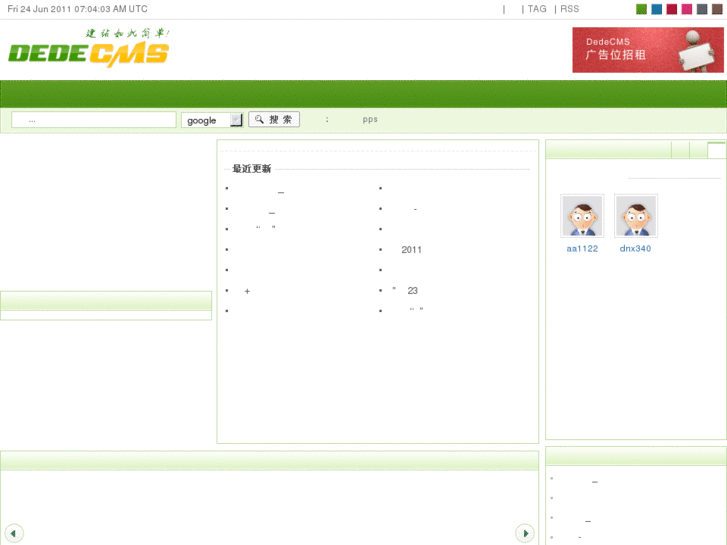This screenshot has width=727, height=545.
Task: Select the green theme color swatch
Action: click(x=641, y=9)
